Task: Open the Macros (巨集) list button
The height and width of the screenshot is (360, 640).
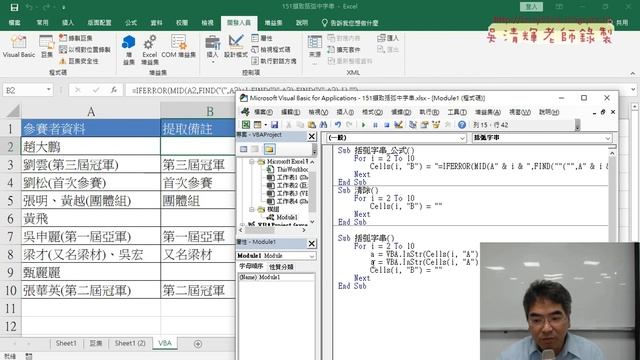Action: click(x=47, y=46)
